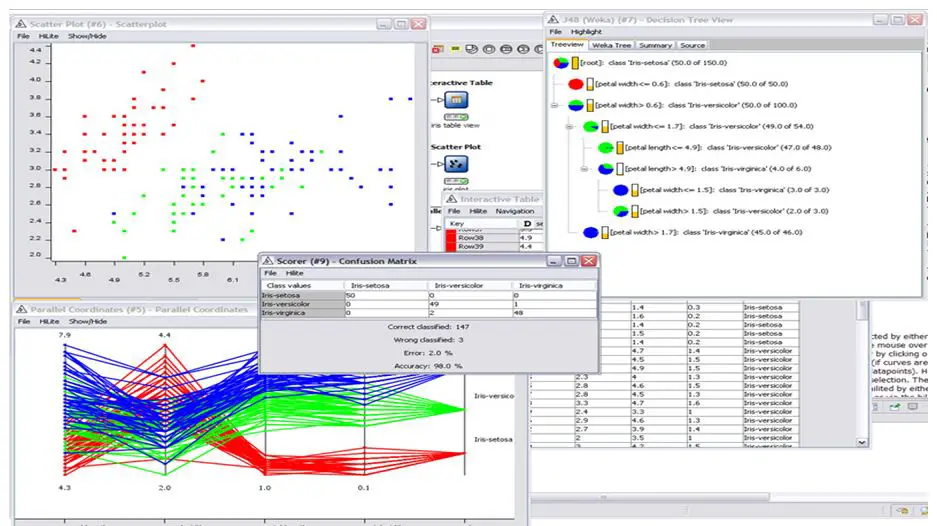Click Iris-setosa axis label in Parallel Coordinates
The width and height of the screenshot is (937, 526).
493,439
